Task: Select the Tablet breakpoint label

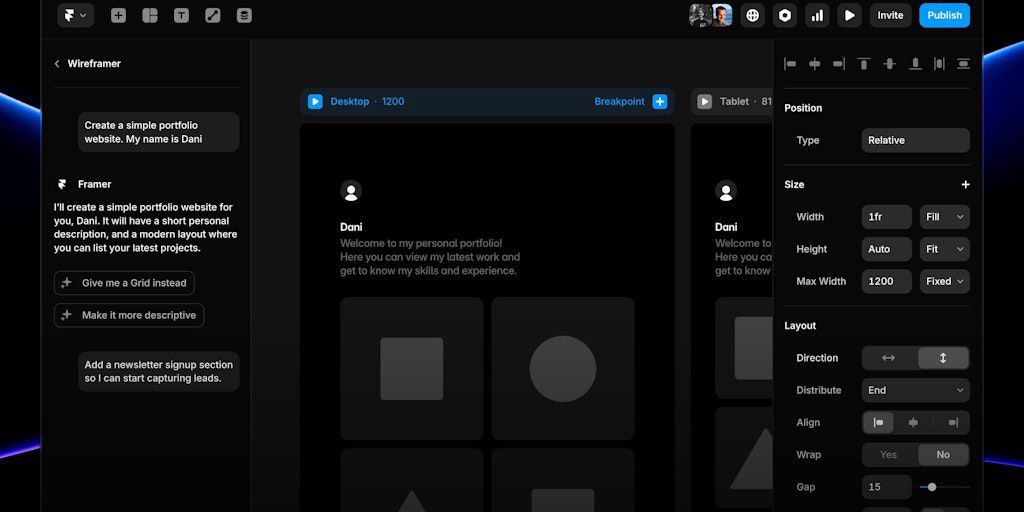Action: pos(745,102)
